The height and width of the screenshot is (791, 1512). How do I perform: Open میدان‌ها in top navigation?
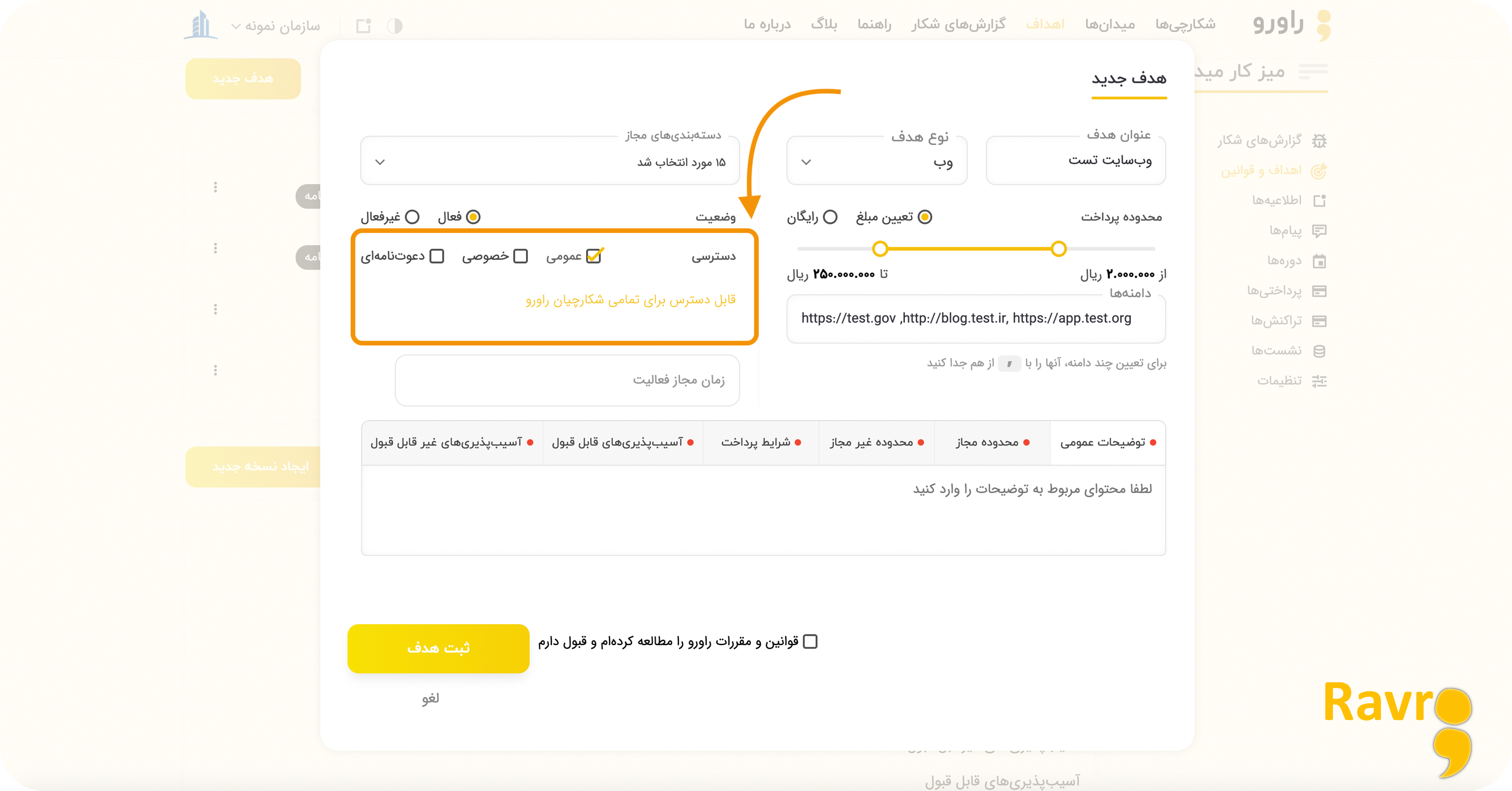point(1110,25)
